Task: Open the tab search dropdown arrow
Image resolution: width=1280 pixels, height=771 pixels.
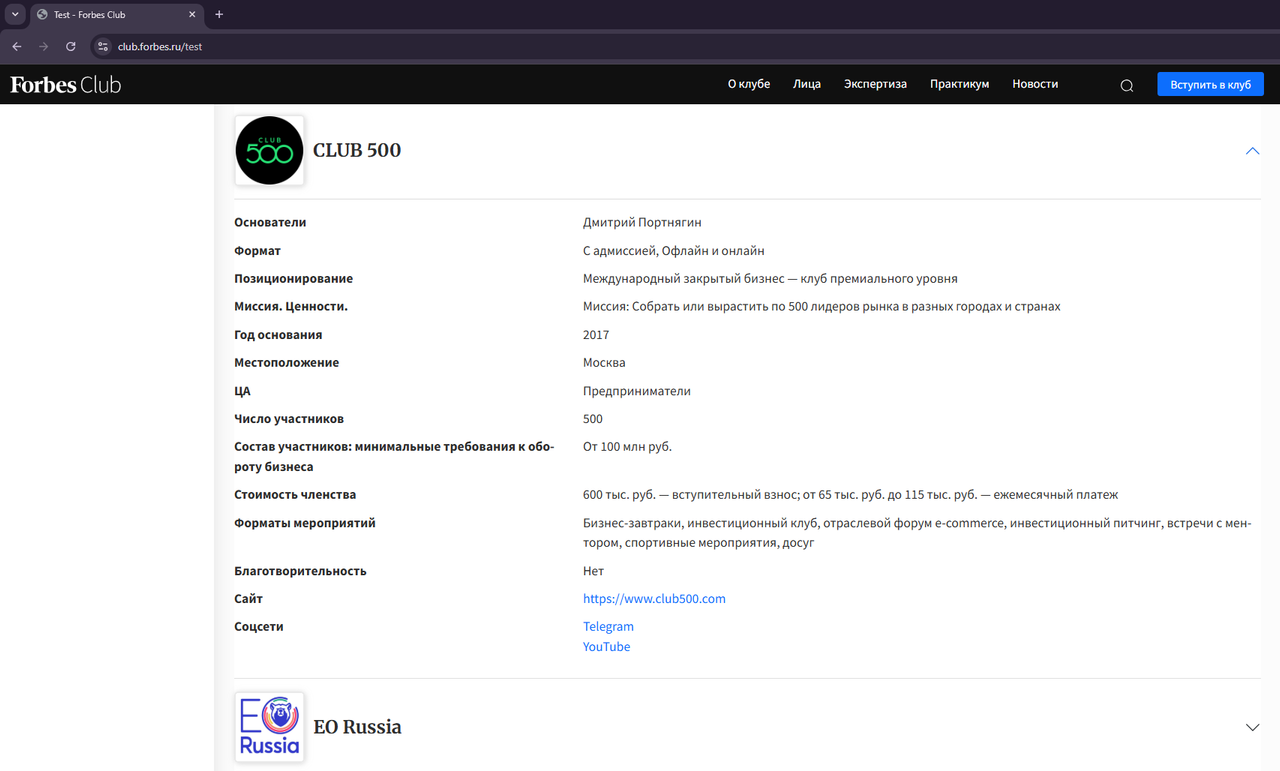Action: (15, 14)
